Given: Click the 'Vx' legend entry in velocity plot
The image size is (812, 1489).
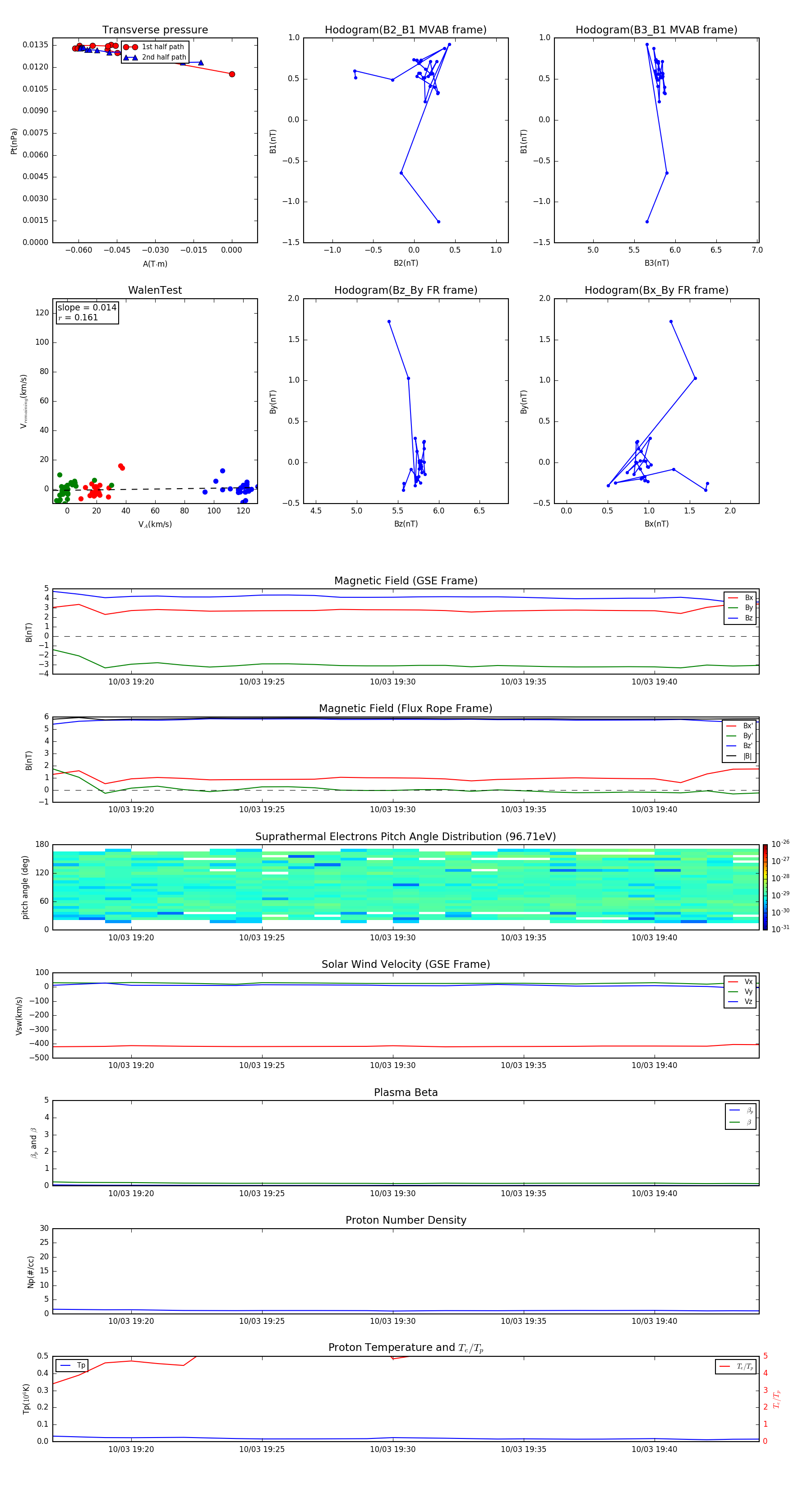Looking at the screenshot, I should tap(740, 981).
